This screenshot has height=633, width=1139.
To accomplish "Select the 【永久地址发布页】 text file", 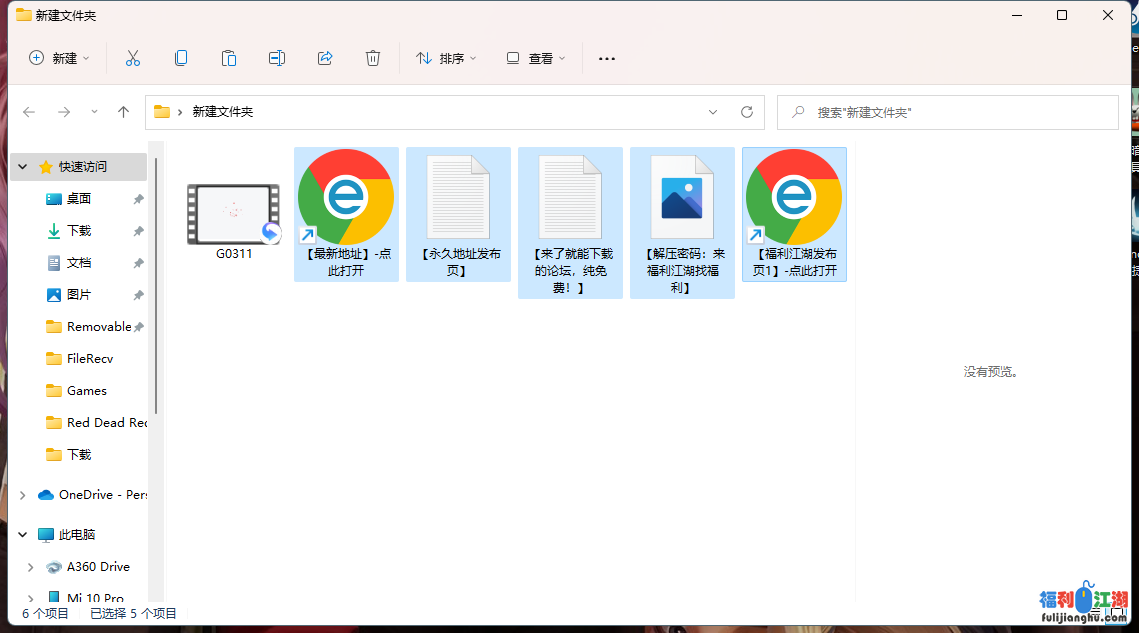I will (458, 215).
